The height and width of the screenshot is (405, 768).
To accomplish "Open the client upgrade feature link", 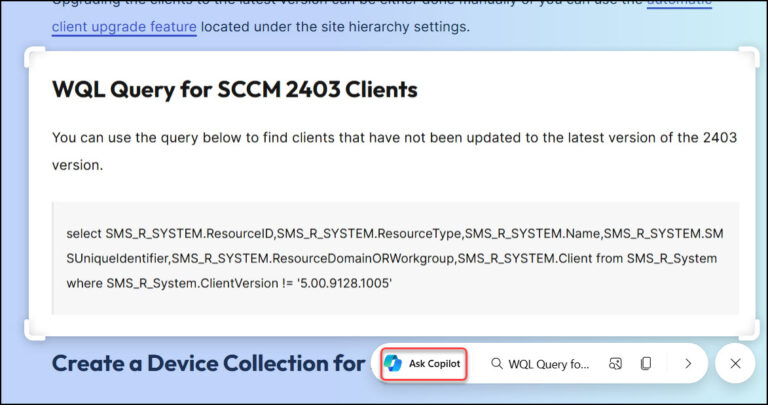I will point(124,26).
